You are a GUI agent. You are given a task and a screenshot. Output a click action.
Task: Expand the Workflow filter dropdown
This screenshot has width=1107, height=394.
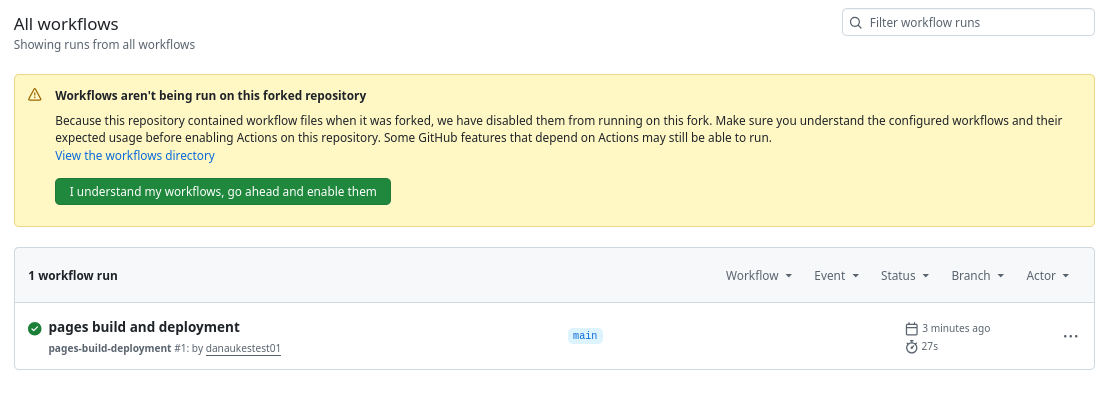pos(758,275)
